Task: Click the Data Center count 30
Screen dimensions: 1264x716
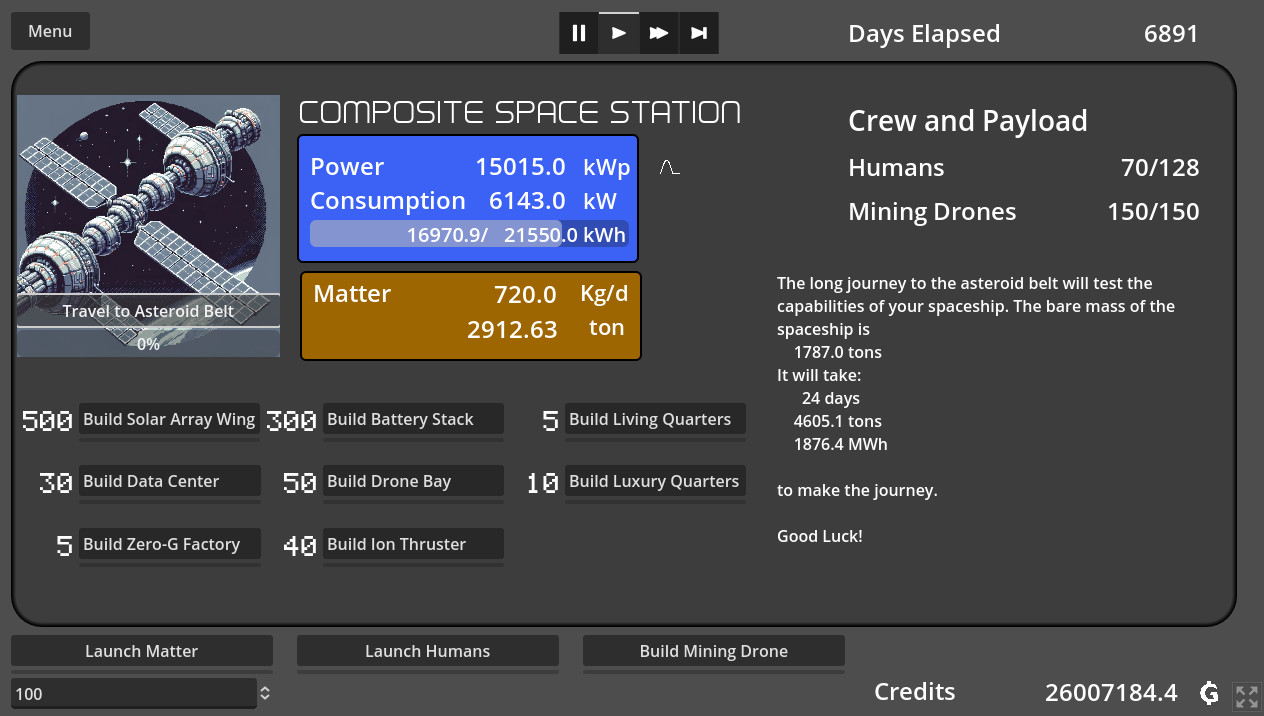Action: [56, 483]
